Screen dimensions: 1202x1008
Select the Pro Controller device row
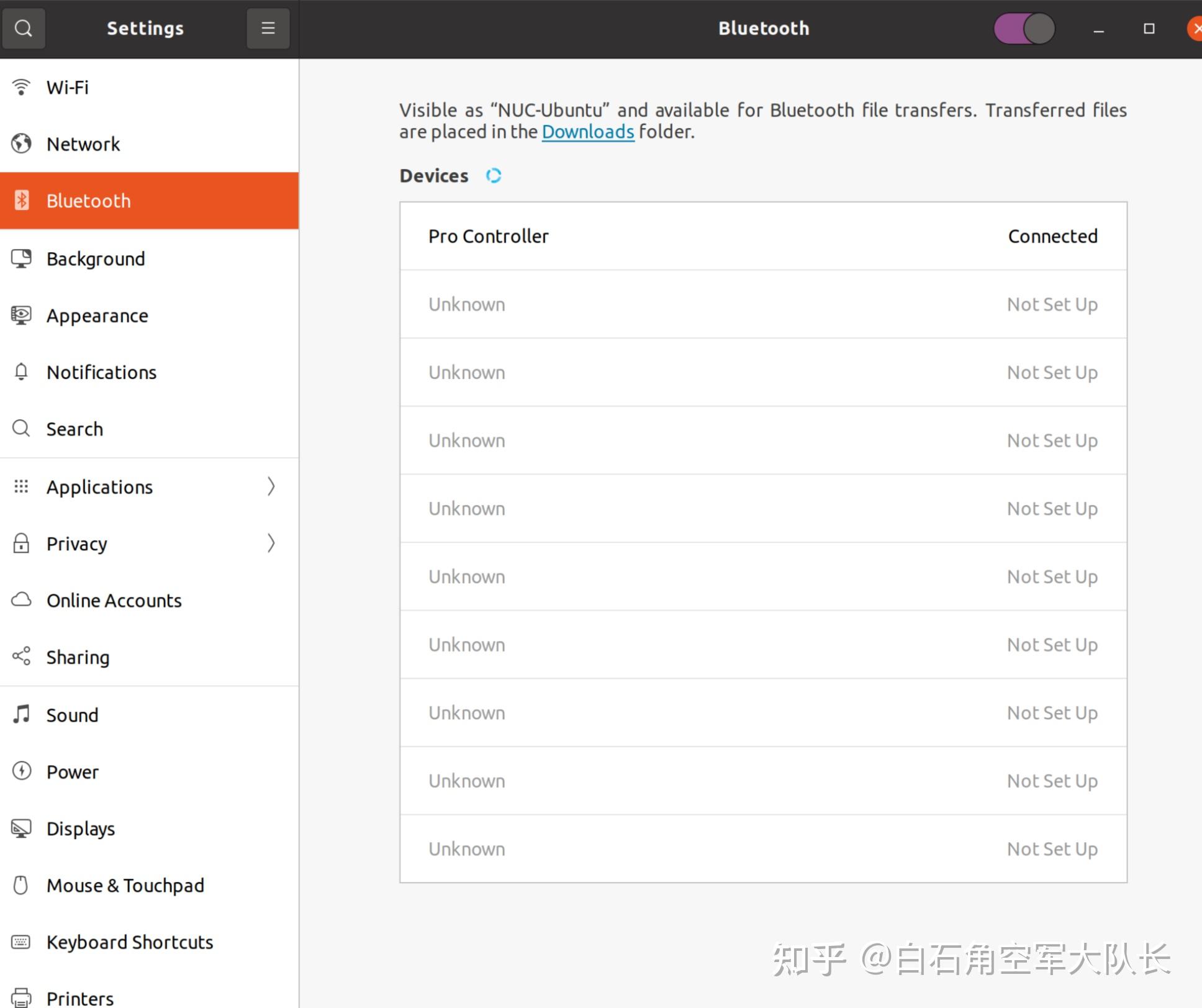[x=762, y=236]
